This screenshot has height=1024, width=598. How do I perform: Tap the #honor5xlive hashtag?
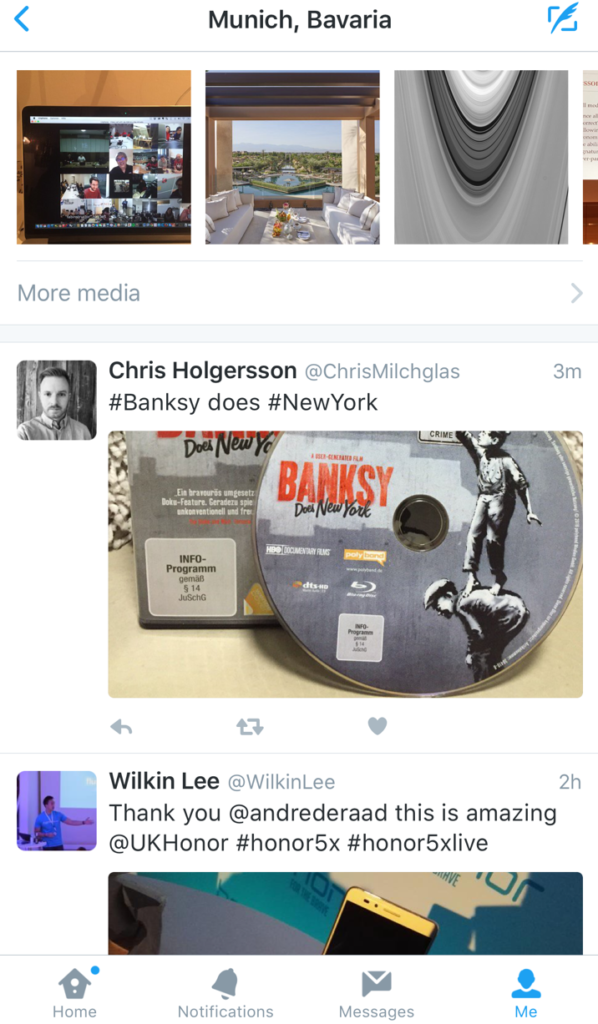418,842
